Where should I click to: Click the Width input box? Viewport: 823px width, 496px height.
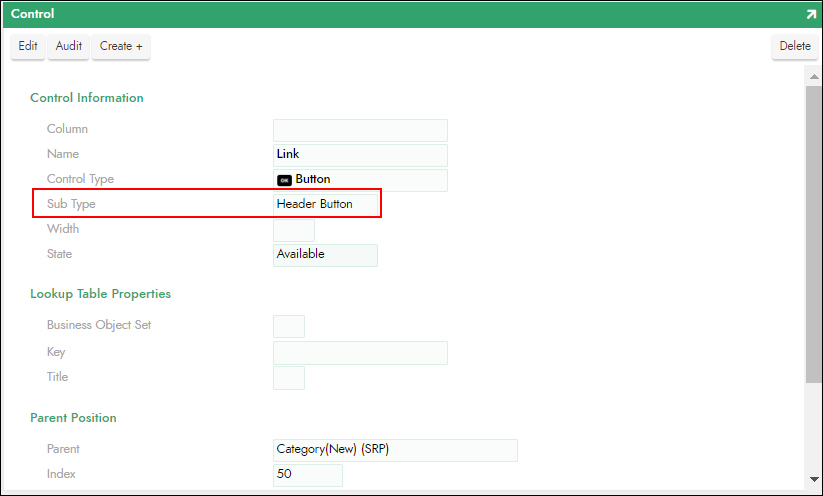click(x=293, y=230)
